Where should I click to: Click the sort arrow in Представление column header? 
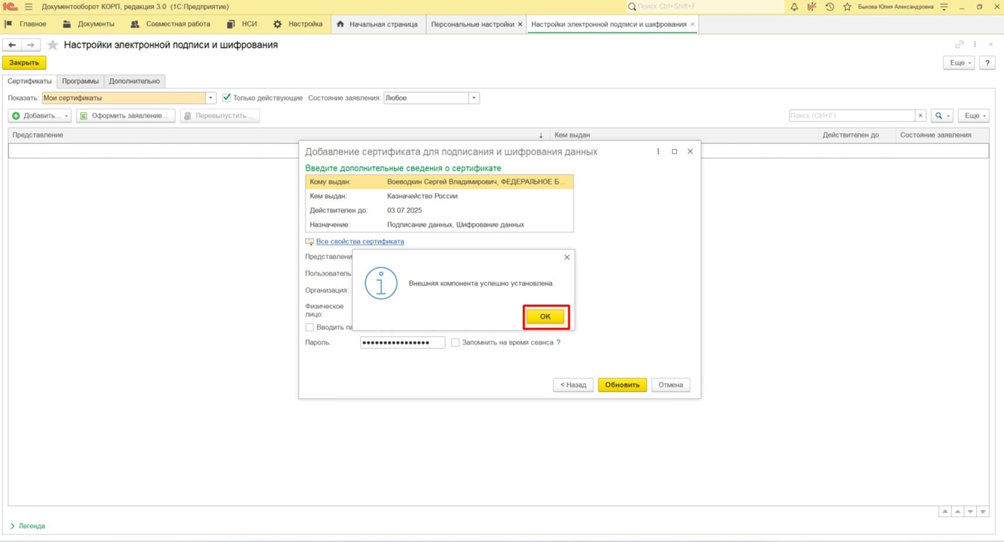click(x=541, y=135)
